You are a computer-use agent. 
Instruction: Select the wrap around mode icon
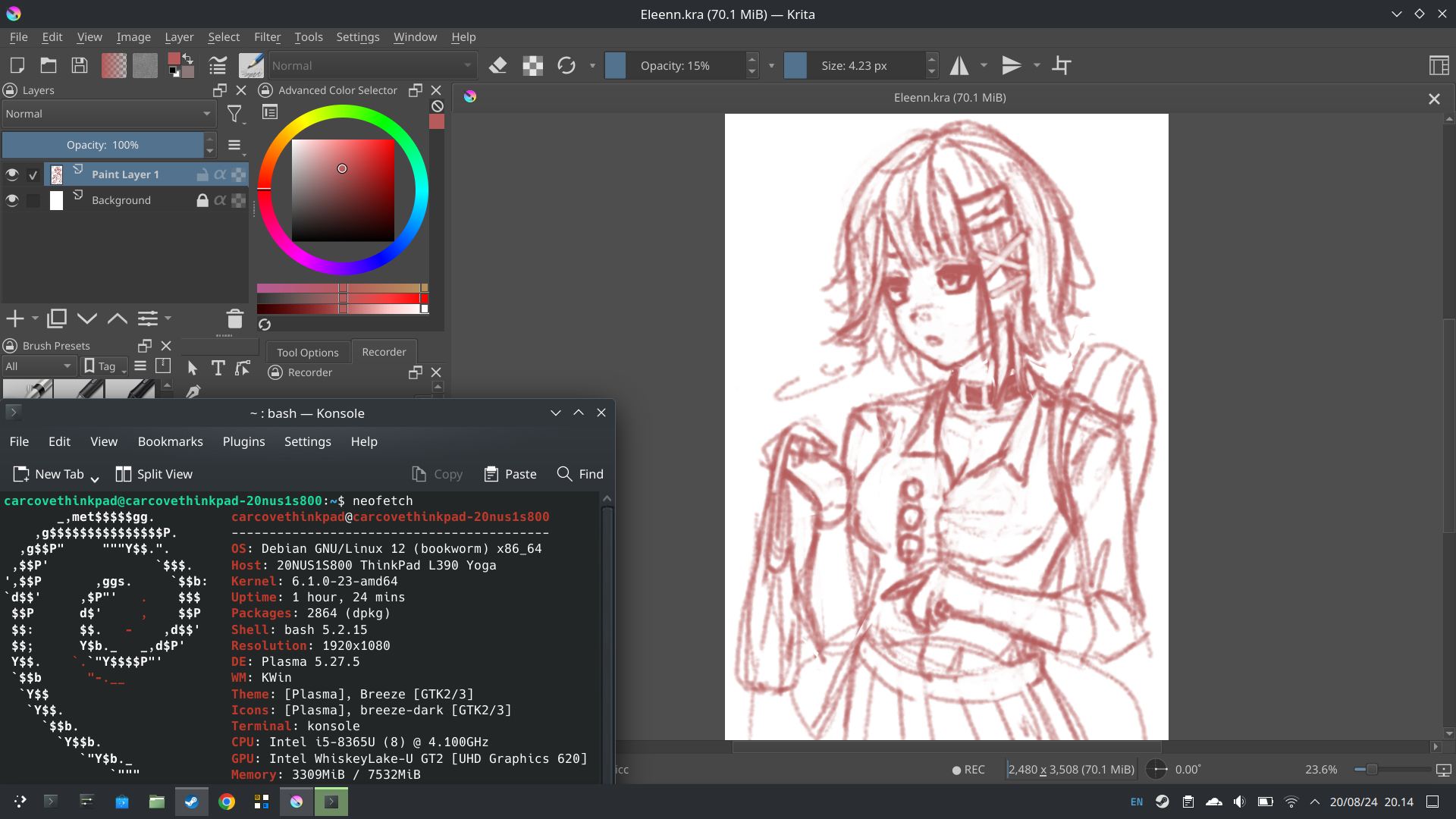(x=1062, y=66)
